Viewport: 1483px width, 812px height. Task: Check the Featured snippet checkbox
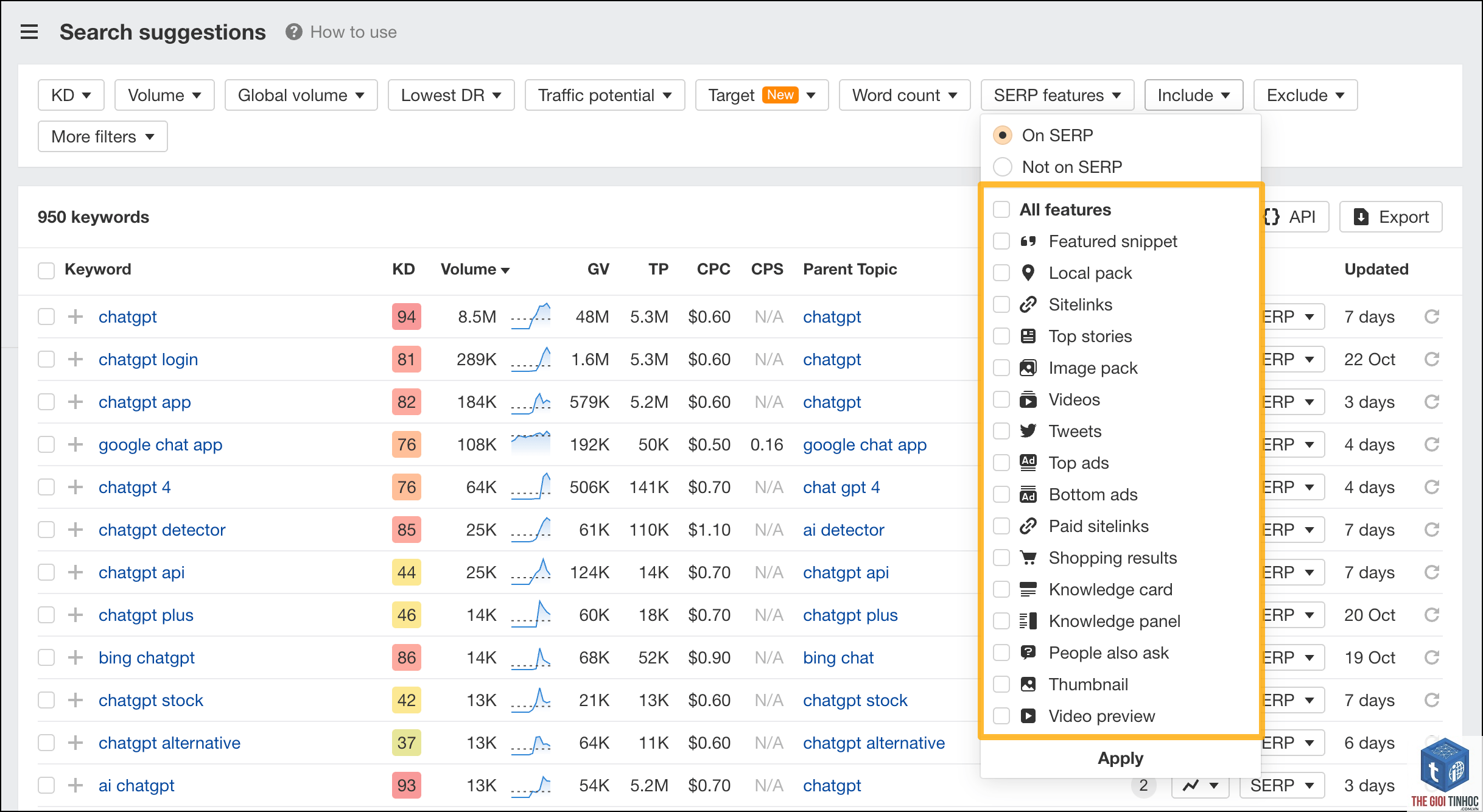pos(1001,241)
